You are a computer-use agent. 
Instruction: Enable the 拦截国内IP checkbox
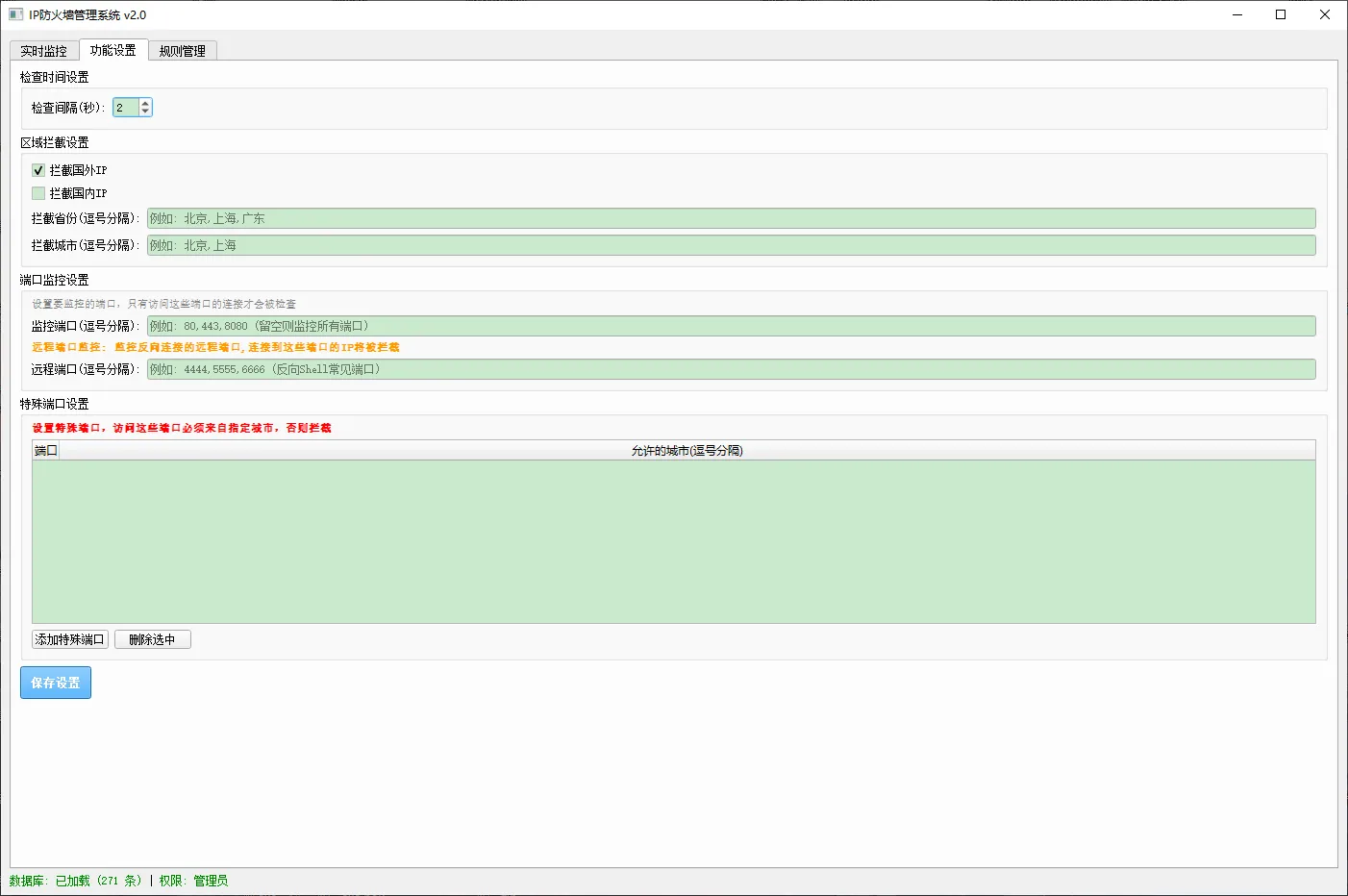38,193
